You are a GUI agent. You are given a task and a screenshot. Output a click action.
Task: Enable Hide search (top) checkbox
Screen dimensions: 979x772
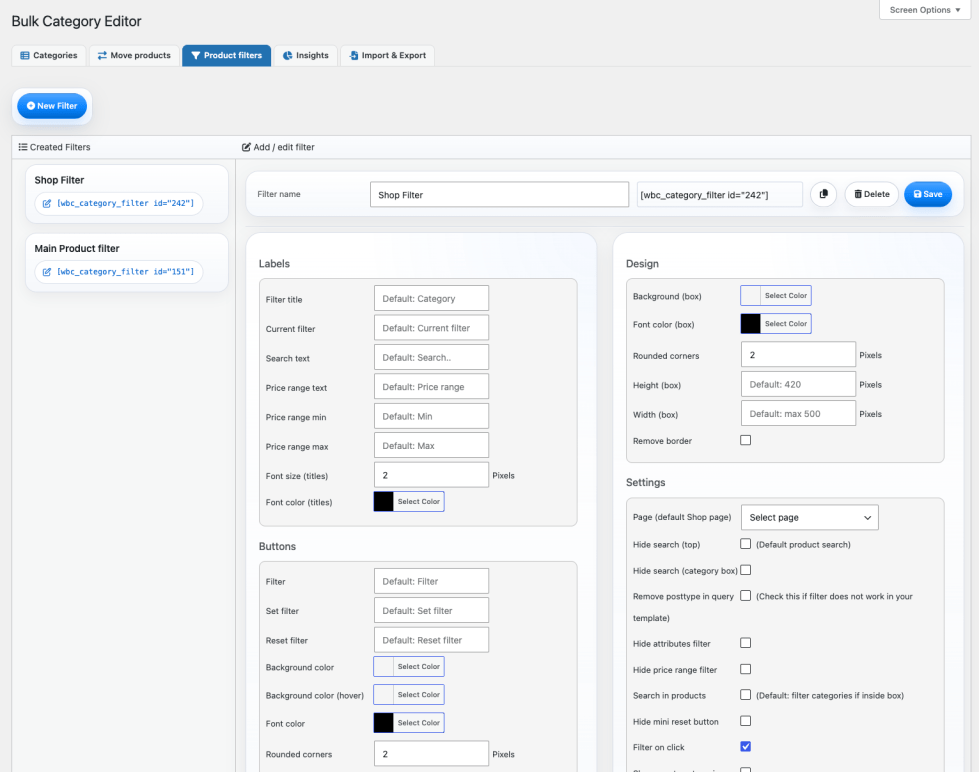click(745, 544)
